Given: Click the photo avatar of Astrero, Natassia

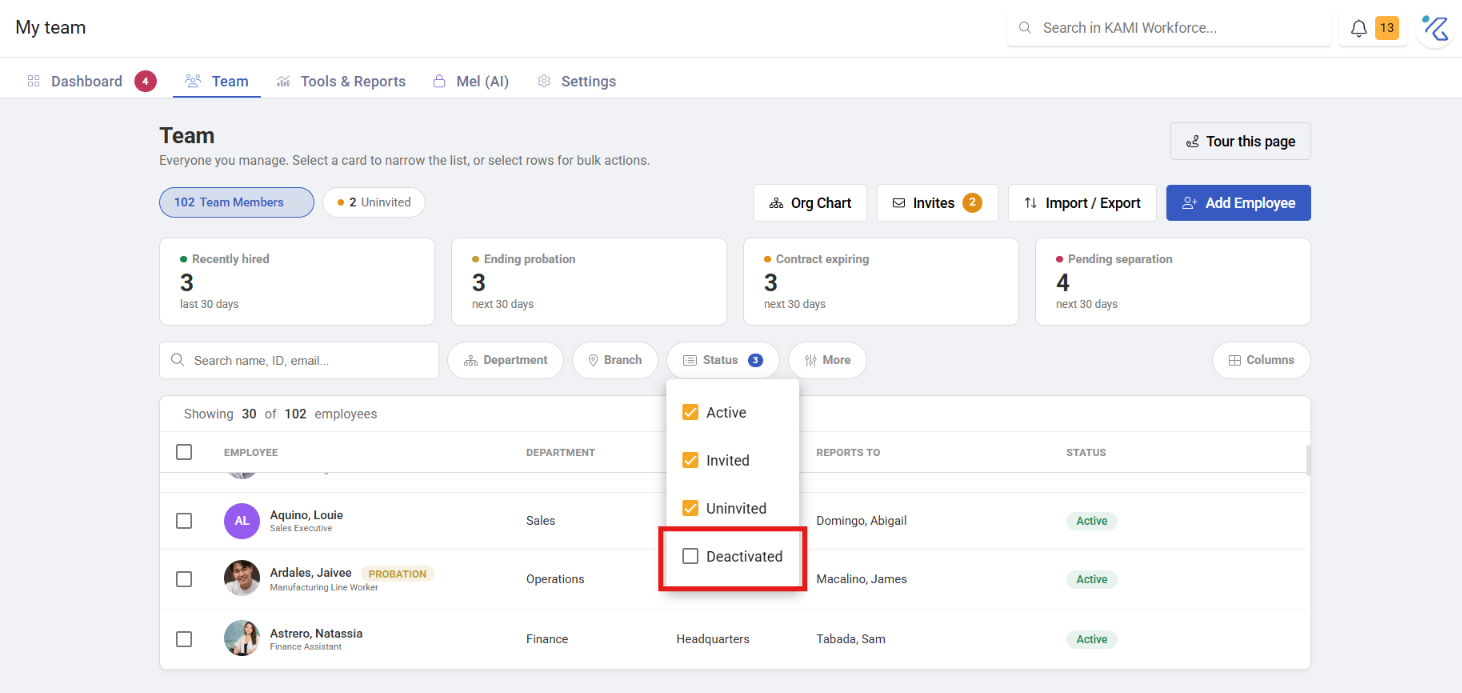Looking at the screenshot, I should tap(242, 639).
